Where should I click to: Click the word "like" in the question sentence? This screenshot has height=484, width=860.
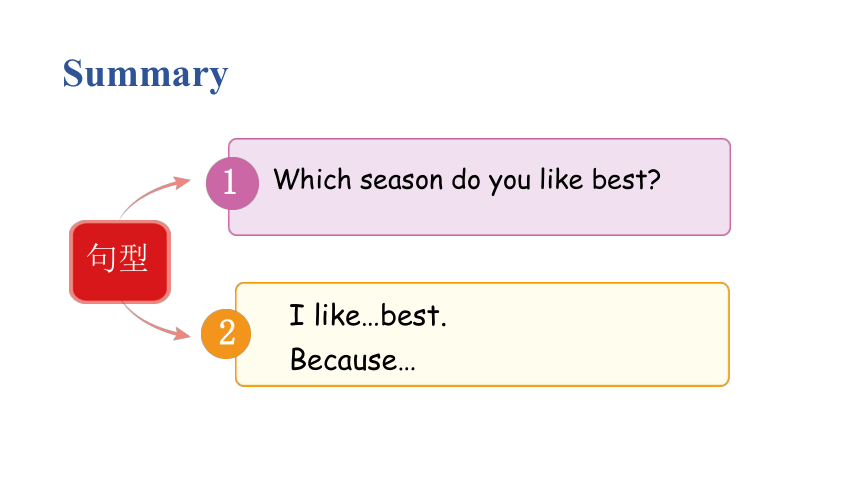coord(561,179)
